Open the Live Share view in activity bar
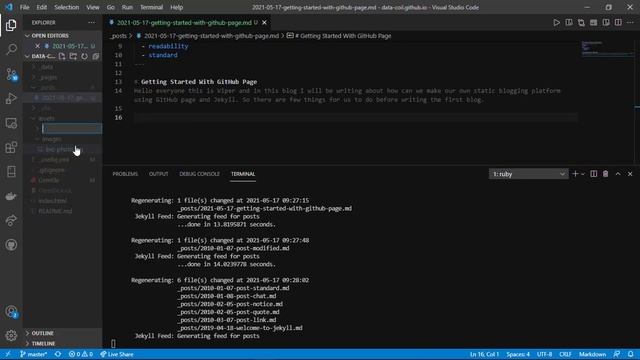The height and width of the screenshot is (360, 640). (x=11, y=220)
